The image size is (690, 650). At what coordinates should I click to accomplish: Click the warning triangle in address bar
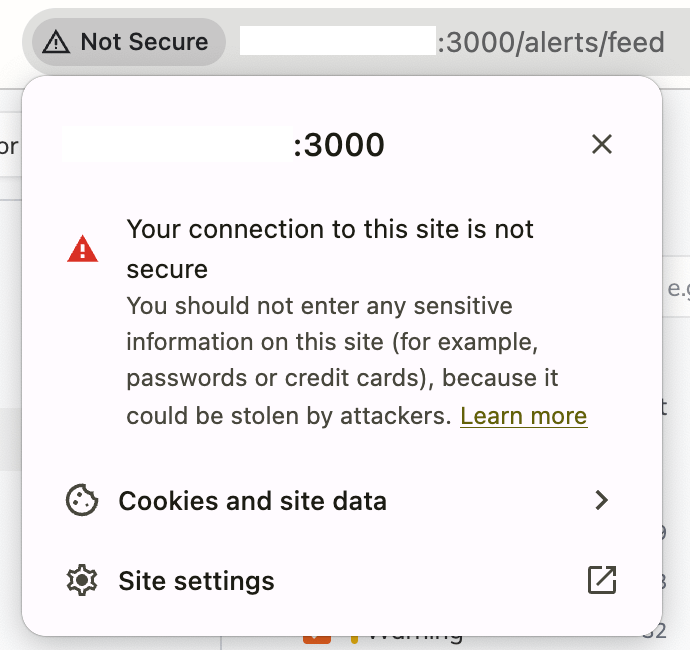point(56,42)
